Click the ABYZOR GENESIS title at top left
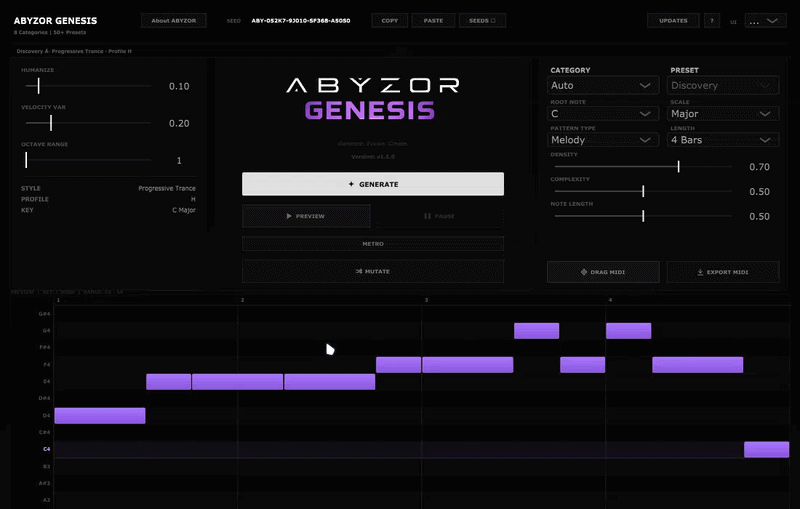The height and width of the screenshot is (509, 800). tap(55, 20)
